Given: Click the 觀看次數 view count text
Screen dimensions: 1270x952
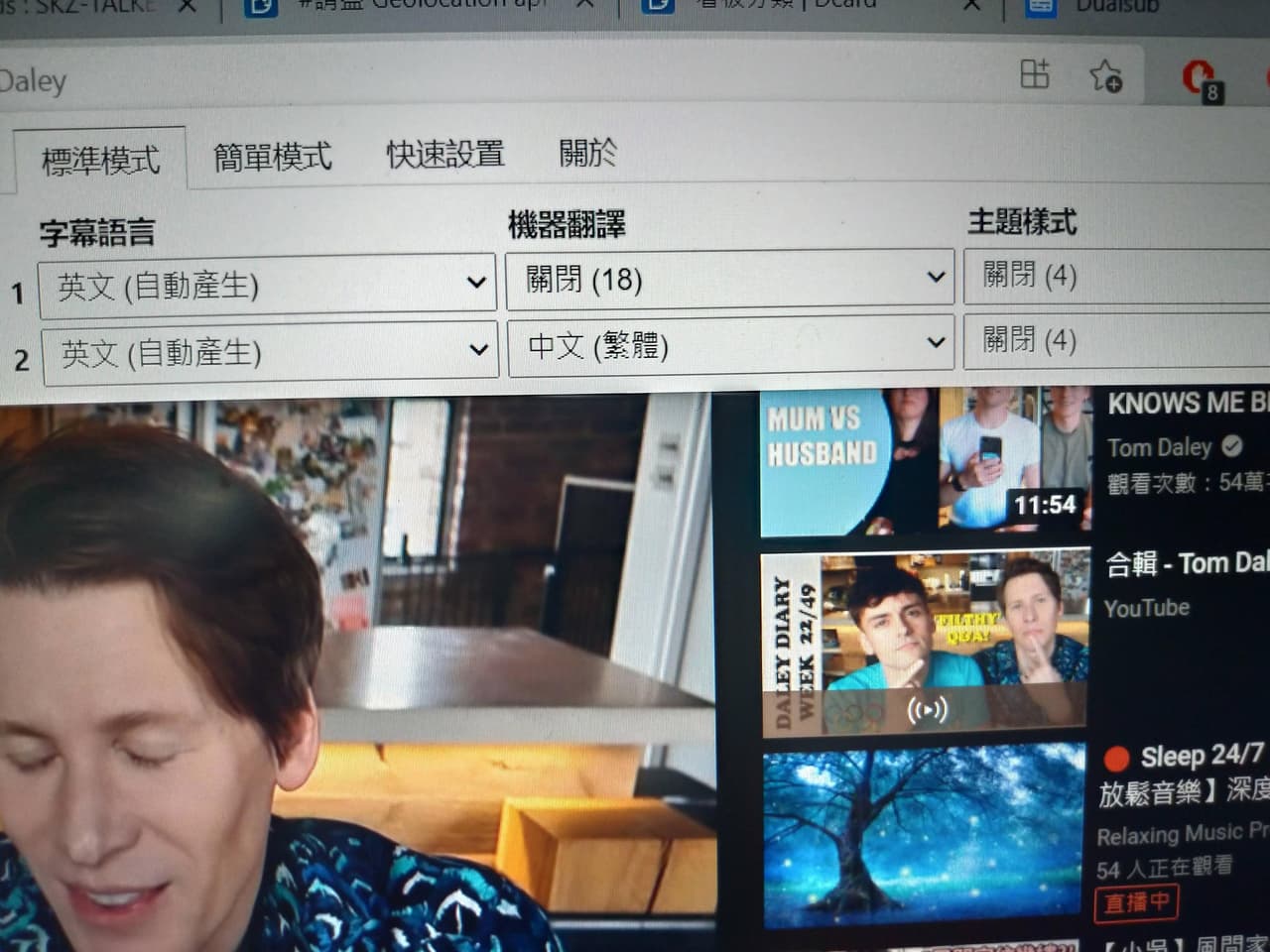Looking at the screenshot, I should (1189, 482).
